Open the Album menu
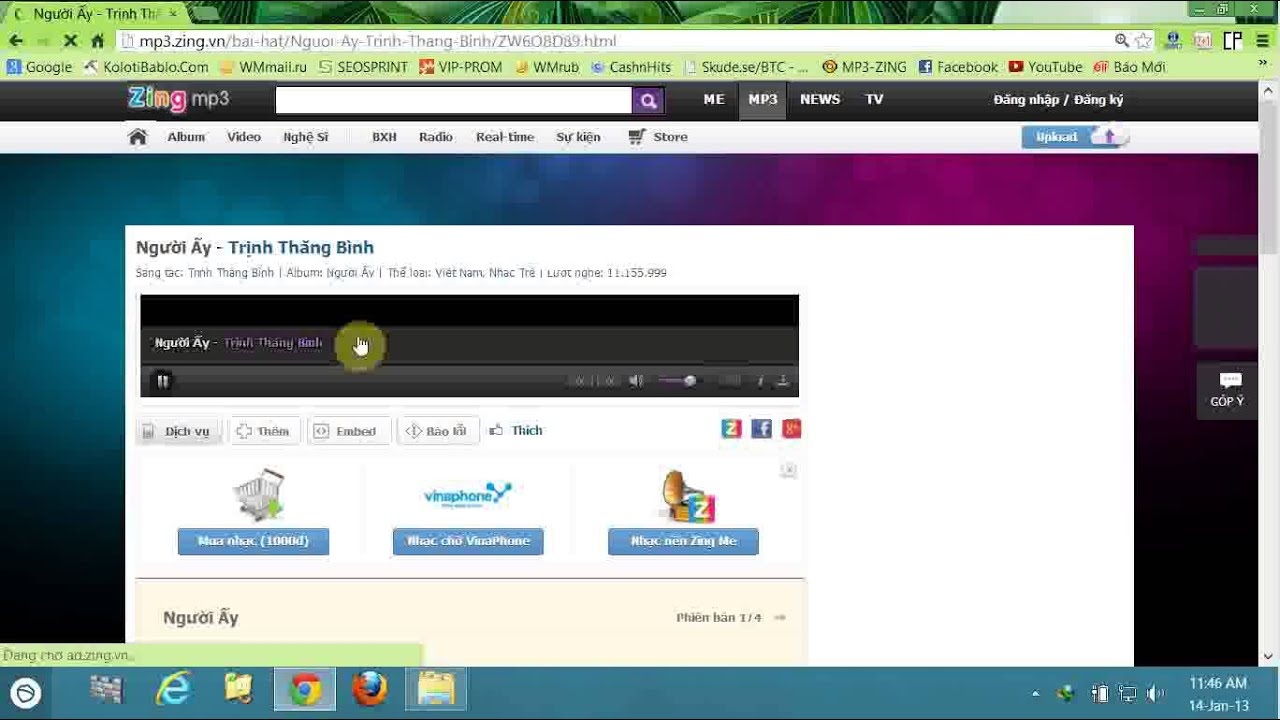 tap(186, 137)
